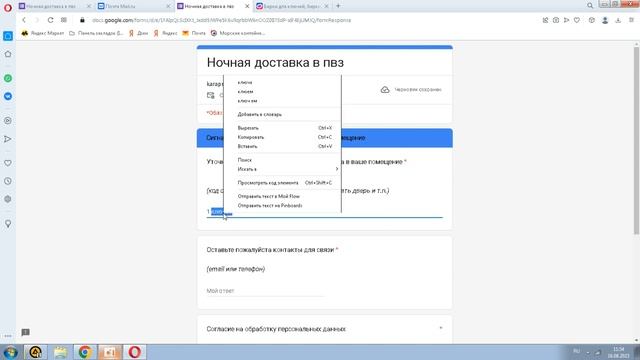Viewport: 640px width, 360px height.
Task: Click the taskbar clock
Action: [619, 352]
